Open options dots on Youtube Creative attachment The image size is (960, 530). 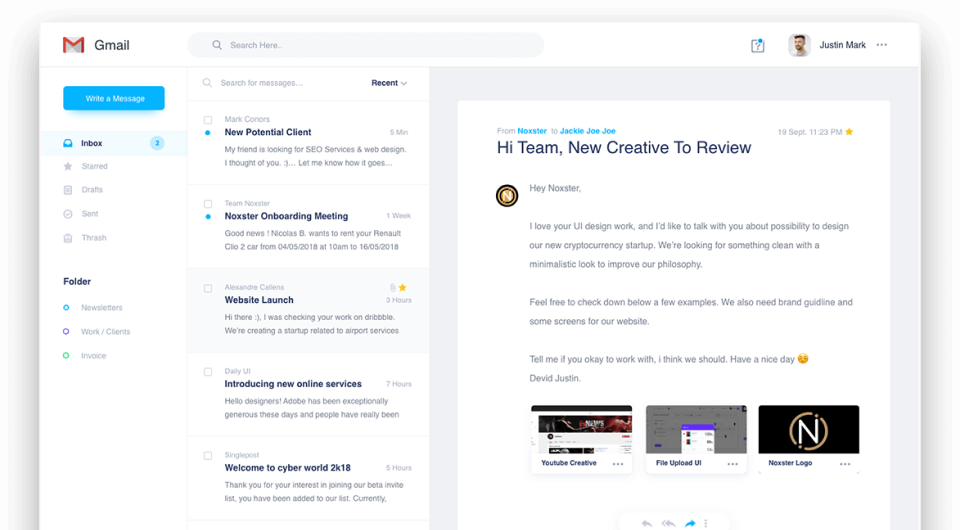[618, 464]
